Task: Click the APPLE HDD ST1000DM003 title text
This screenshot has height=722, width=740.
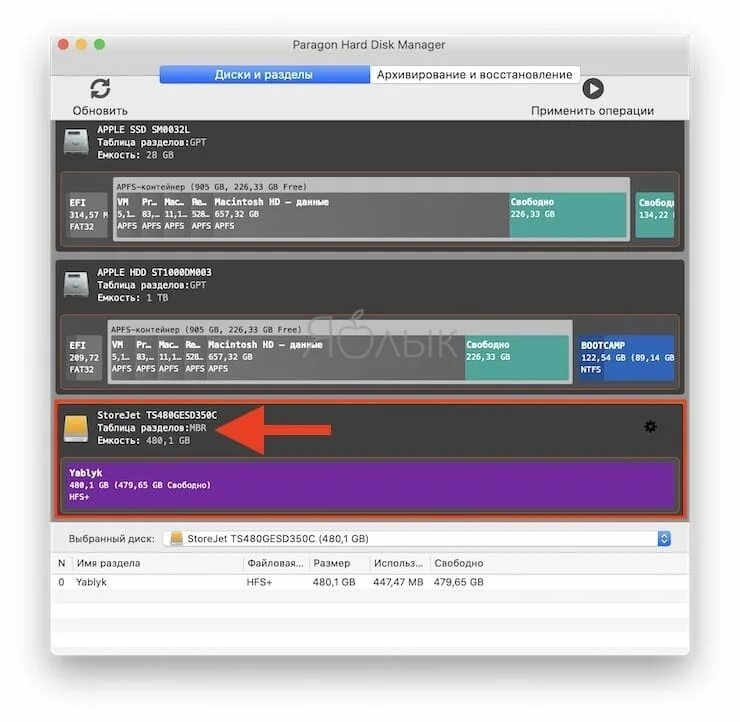Action: [x=154, y=272]
